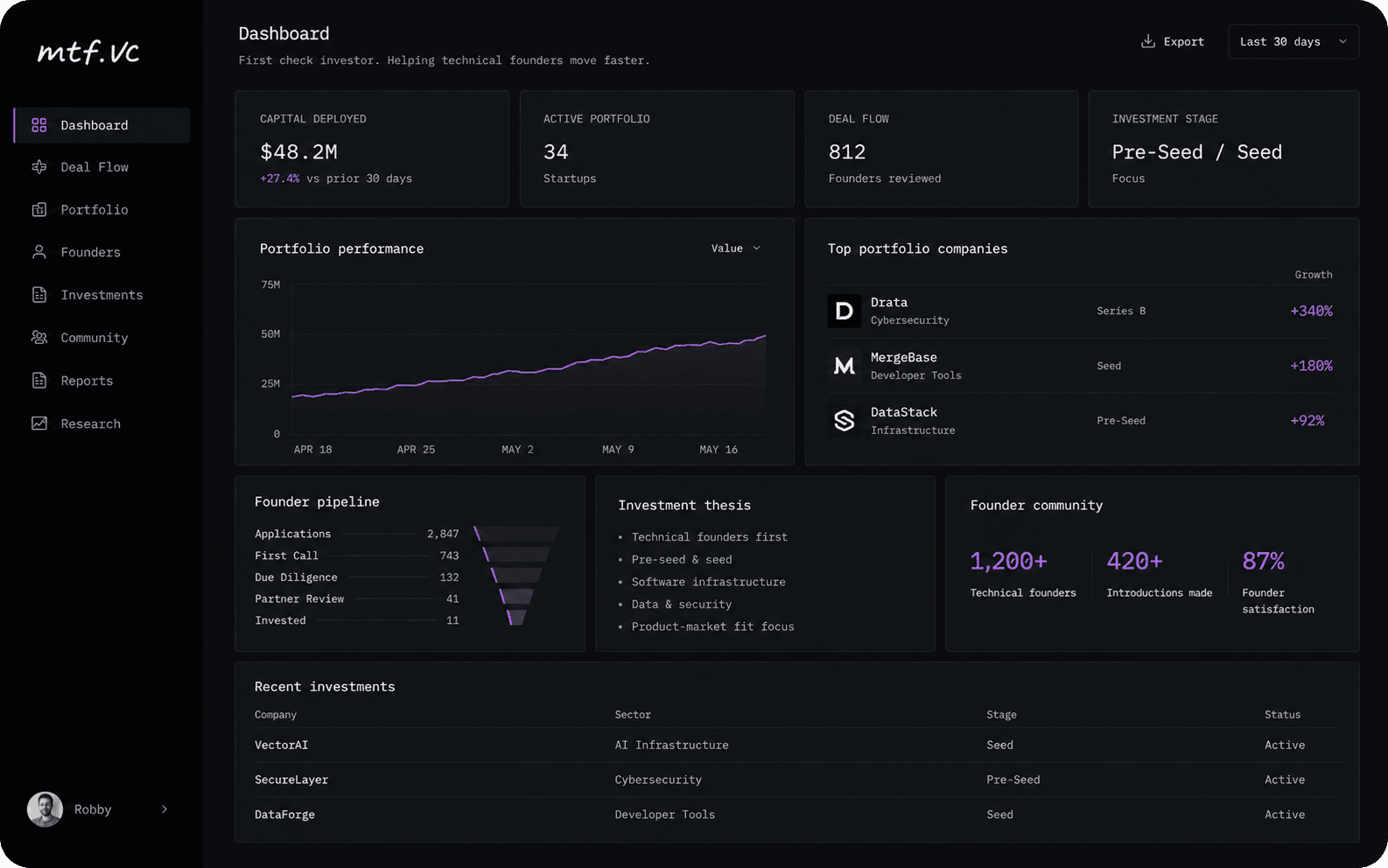Click the Status column header
This screenshot has width=1388, height=868.
click(x=1282, y=715)
